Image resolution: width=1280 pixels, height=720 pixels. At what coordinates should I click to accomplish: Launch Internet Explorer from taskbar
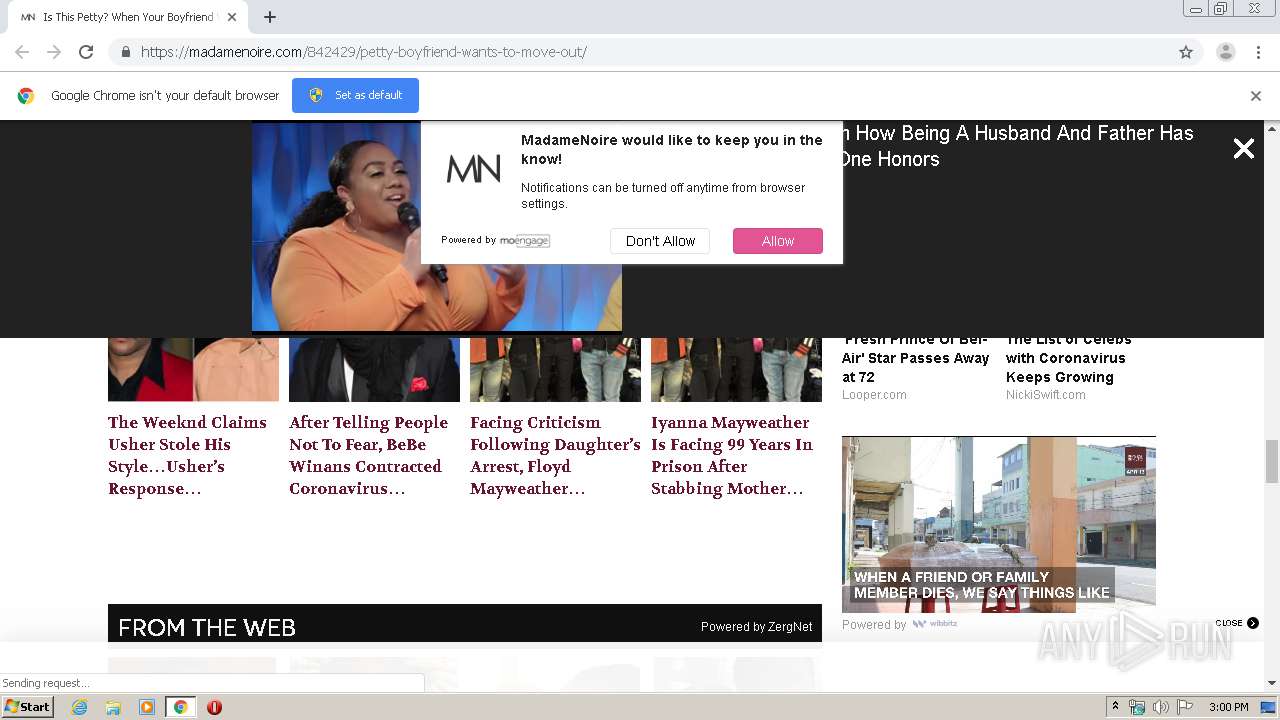pyautogui.click(x=79, y=707)
